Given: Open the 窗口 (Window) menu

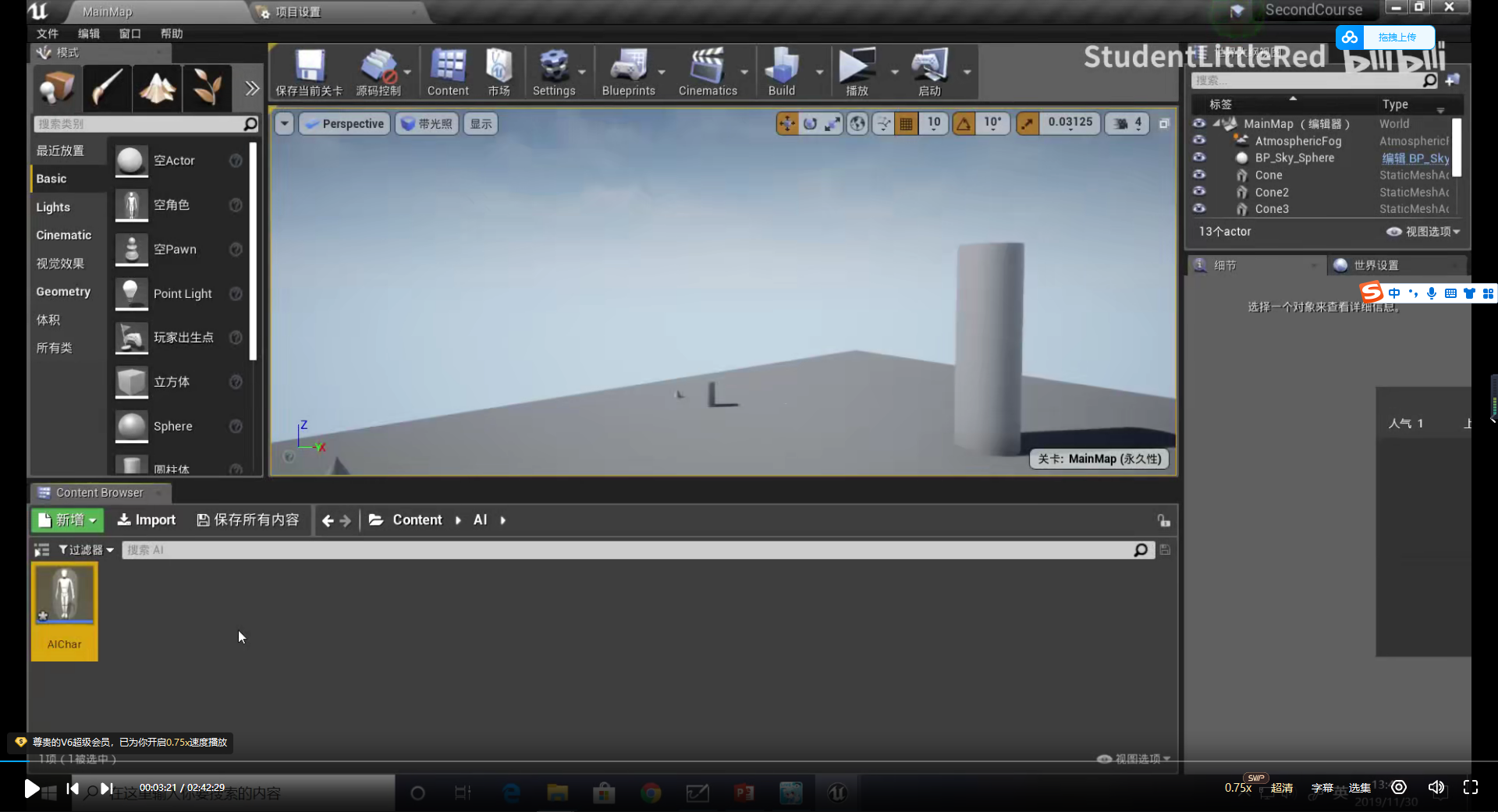Looking at the screenshot, I should click(x=130, y=34).
